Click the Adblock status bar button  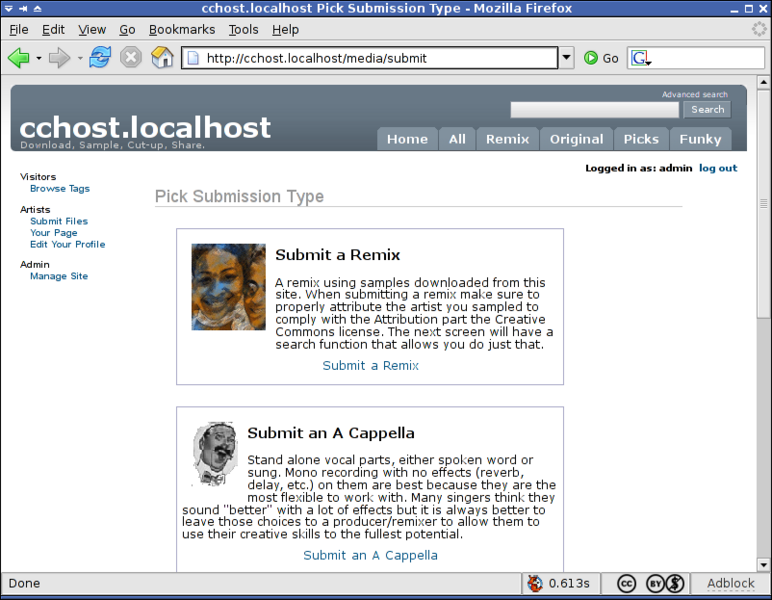click(x=731, y=584)
